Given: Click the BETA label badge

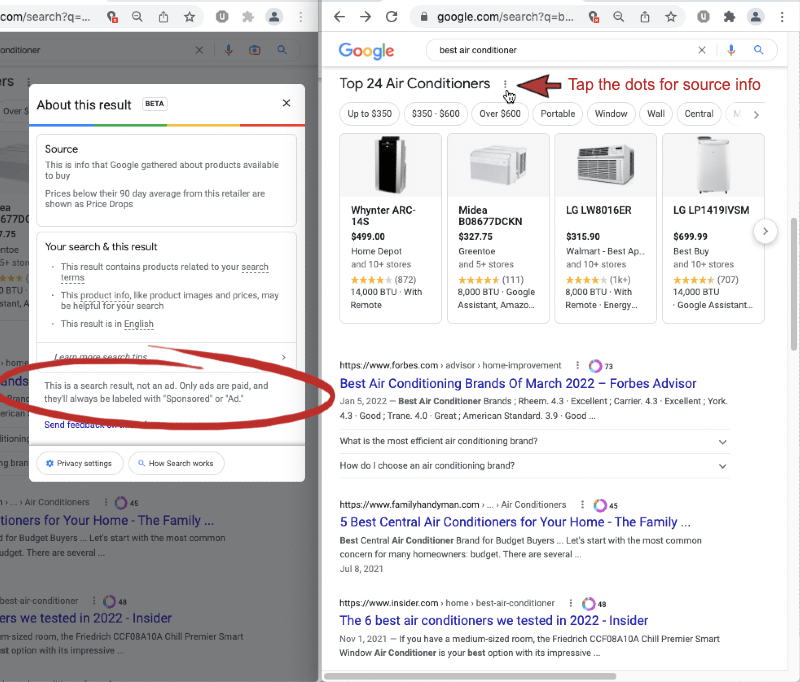Looking at the screenshot, I should (154, 104).
